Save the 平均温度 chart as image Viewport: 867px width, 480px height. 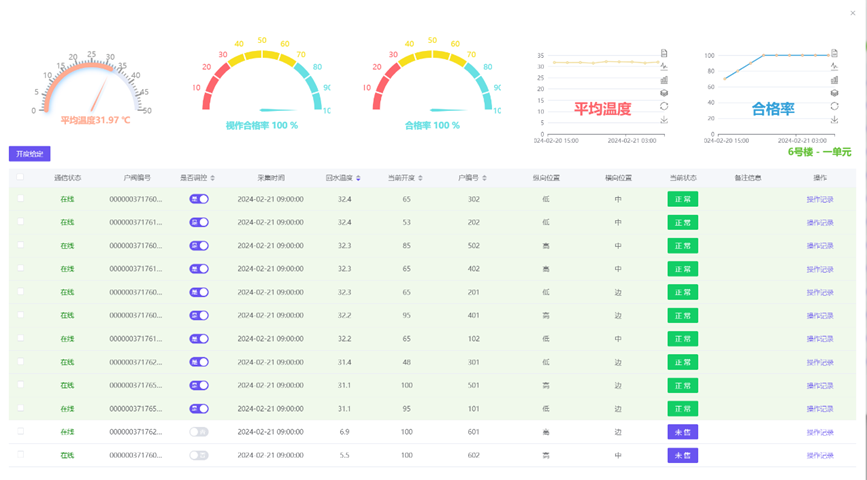point(664,119)
